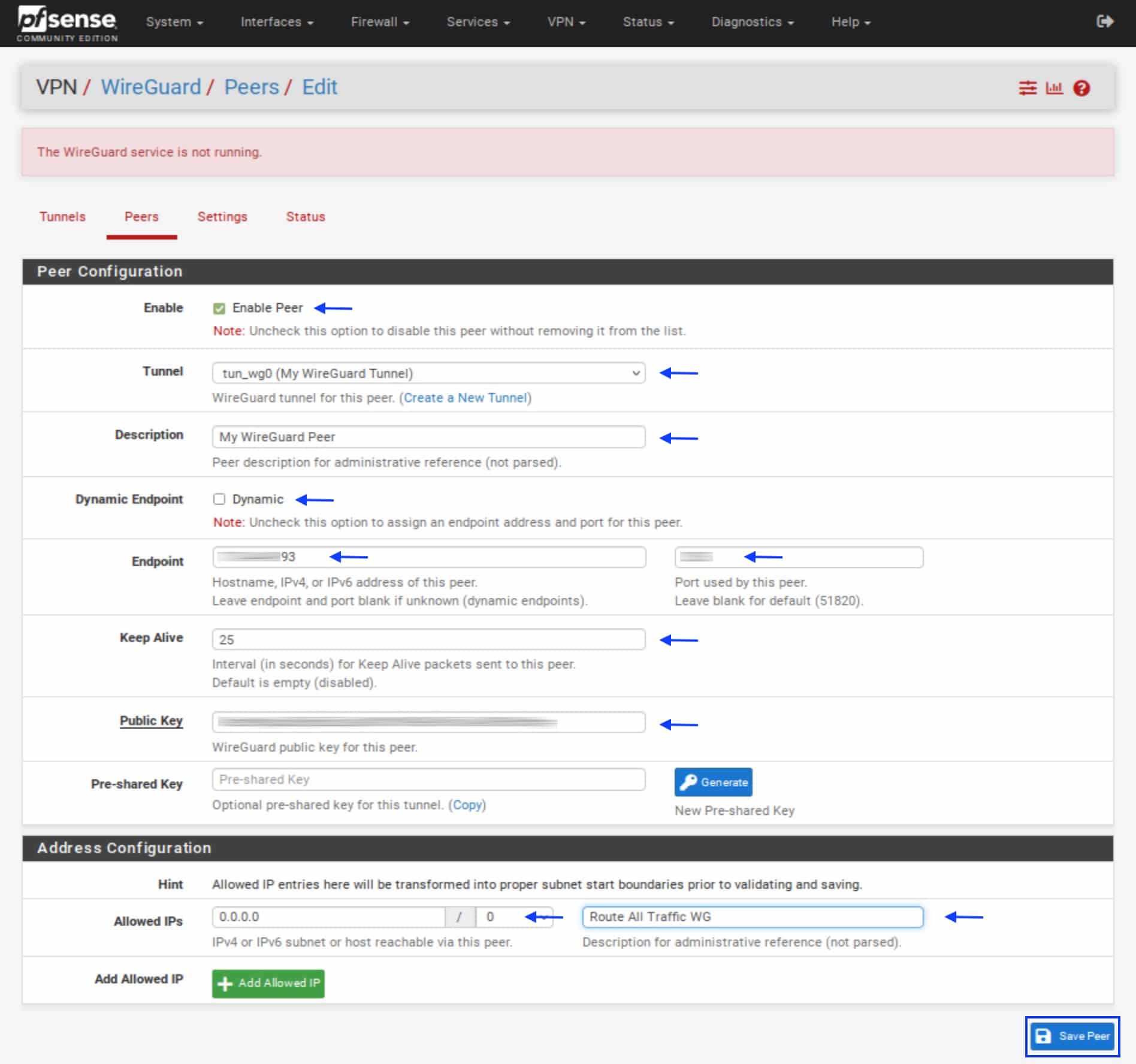
Task: Click the pfSense Community Edition logo
Action: point(67,23)
